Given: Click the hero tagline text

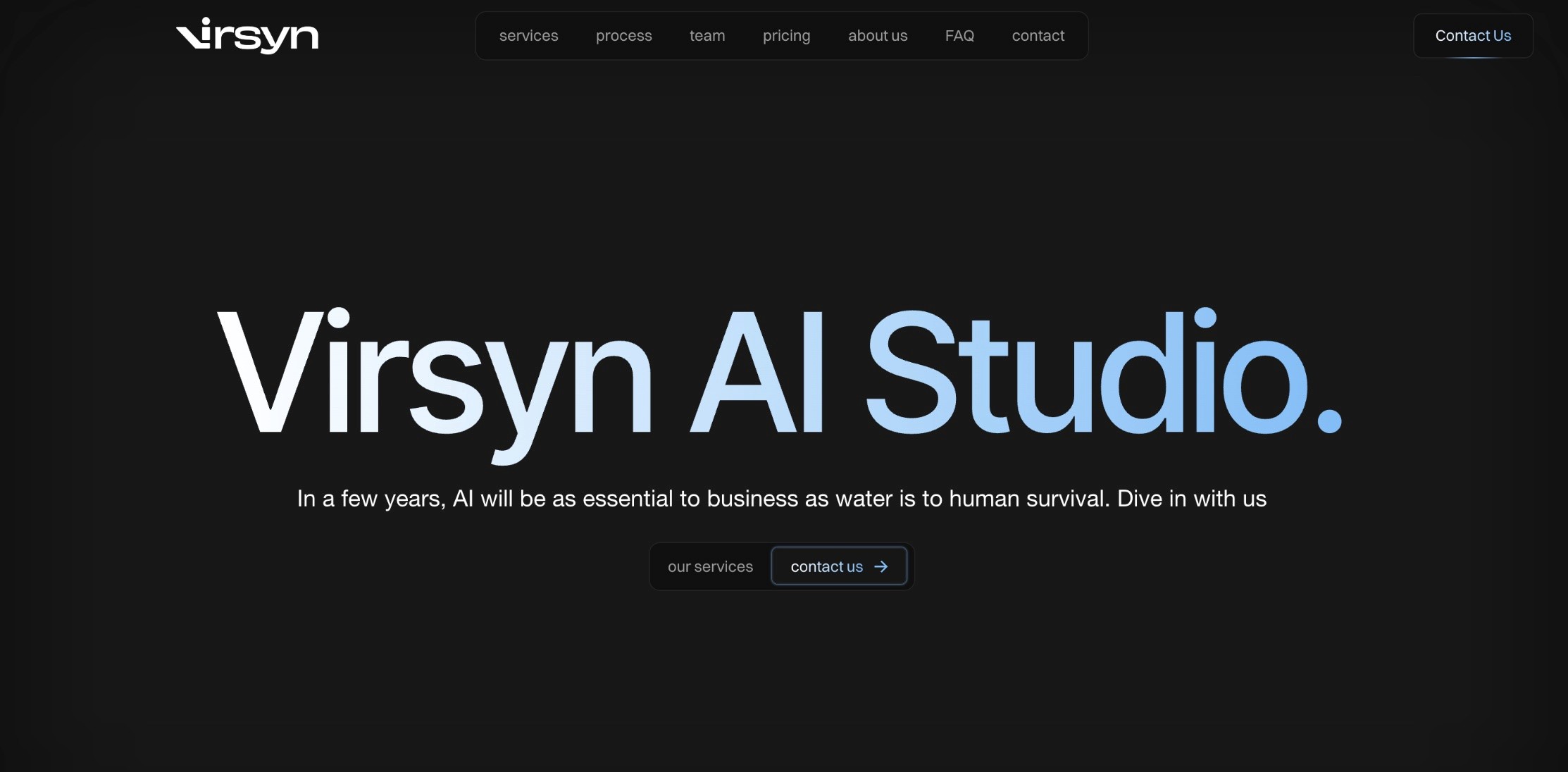Looking at the screenshot, I should click(780, 498).
